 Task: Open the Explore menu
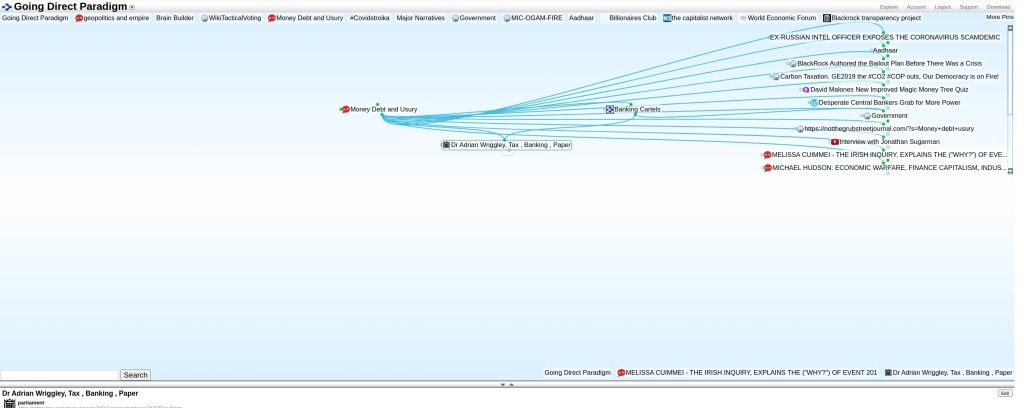889,7
